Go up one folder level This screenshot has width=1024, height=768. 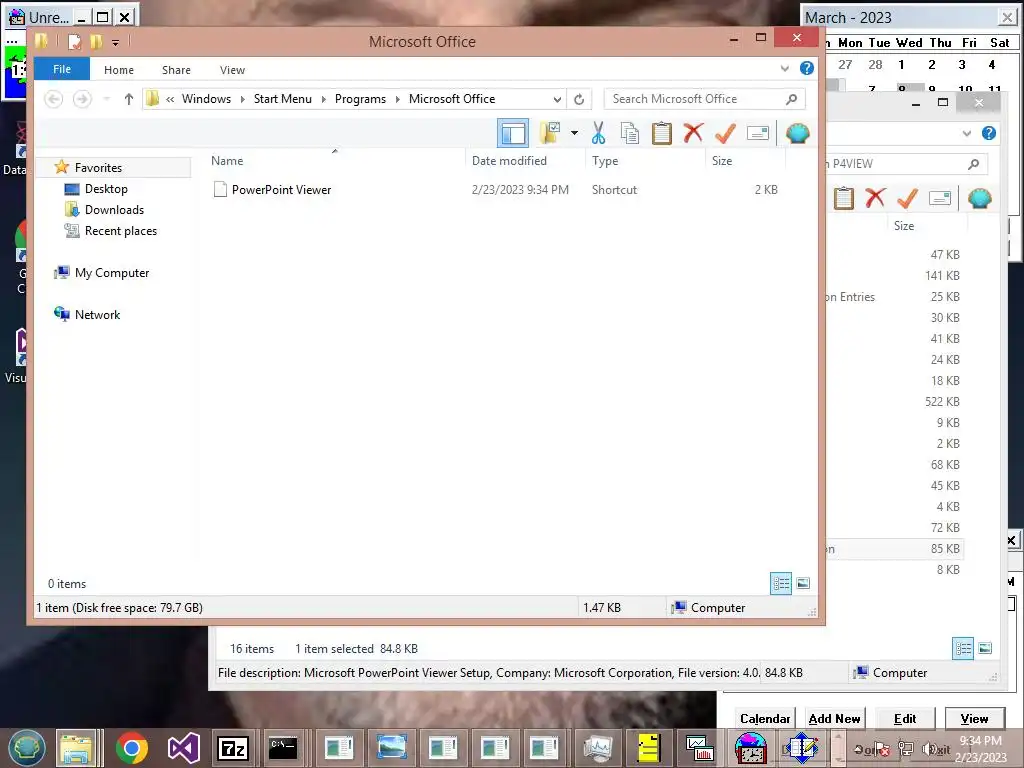click(x=129, y=99)
